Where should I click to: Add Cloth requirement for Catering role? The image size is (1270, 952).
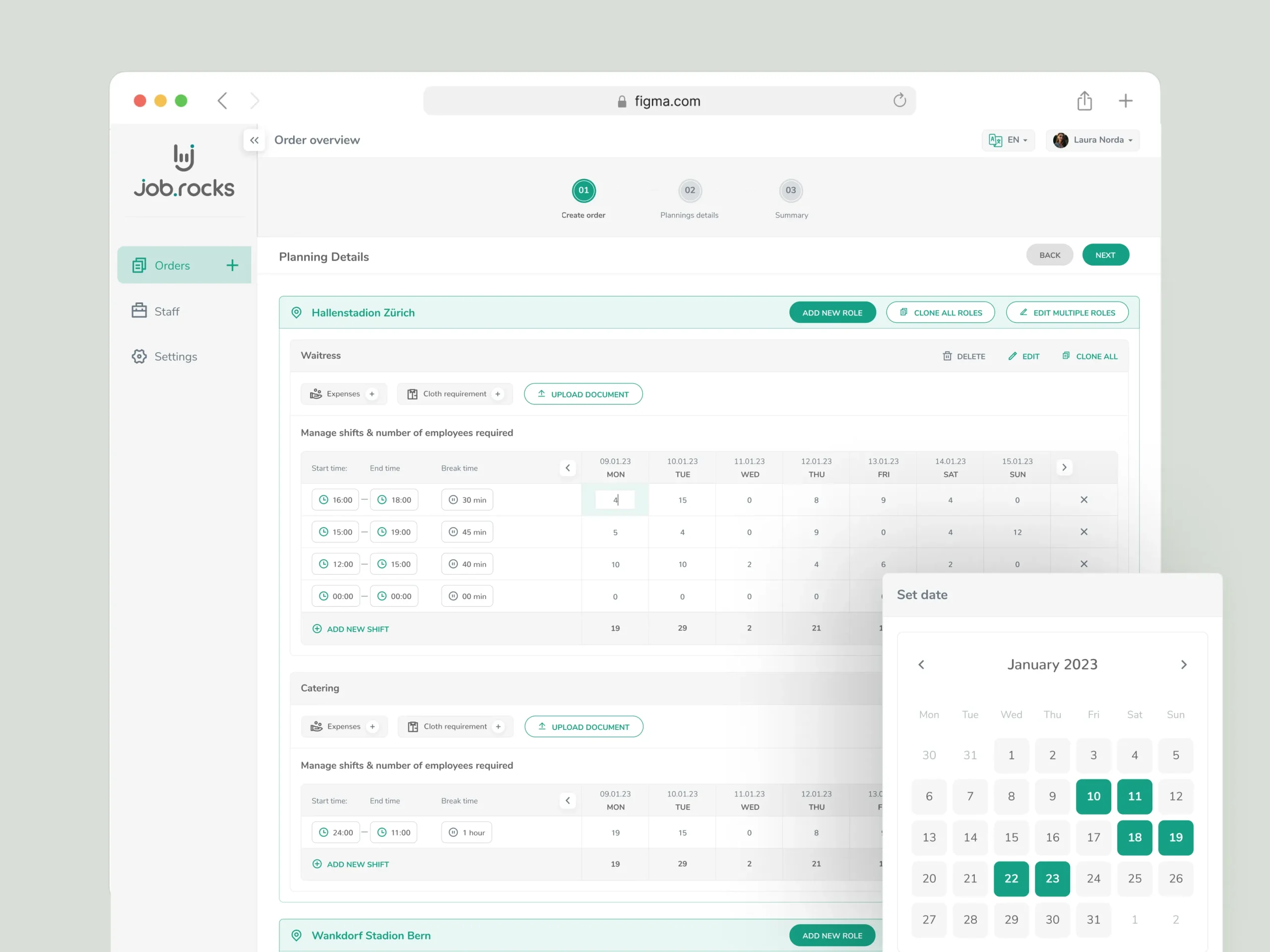click(x=499, y=726)
